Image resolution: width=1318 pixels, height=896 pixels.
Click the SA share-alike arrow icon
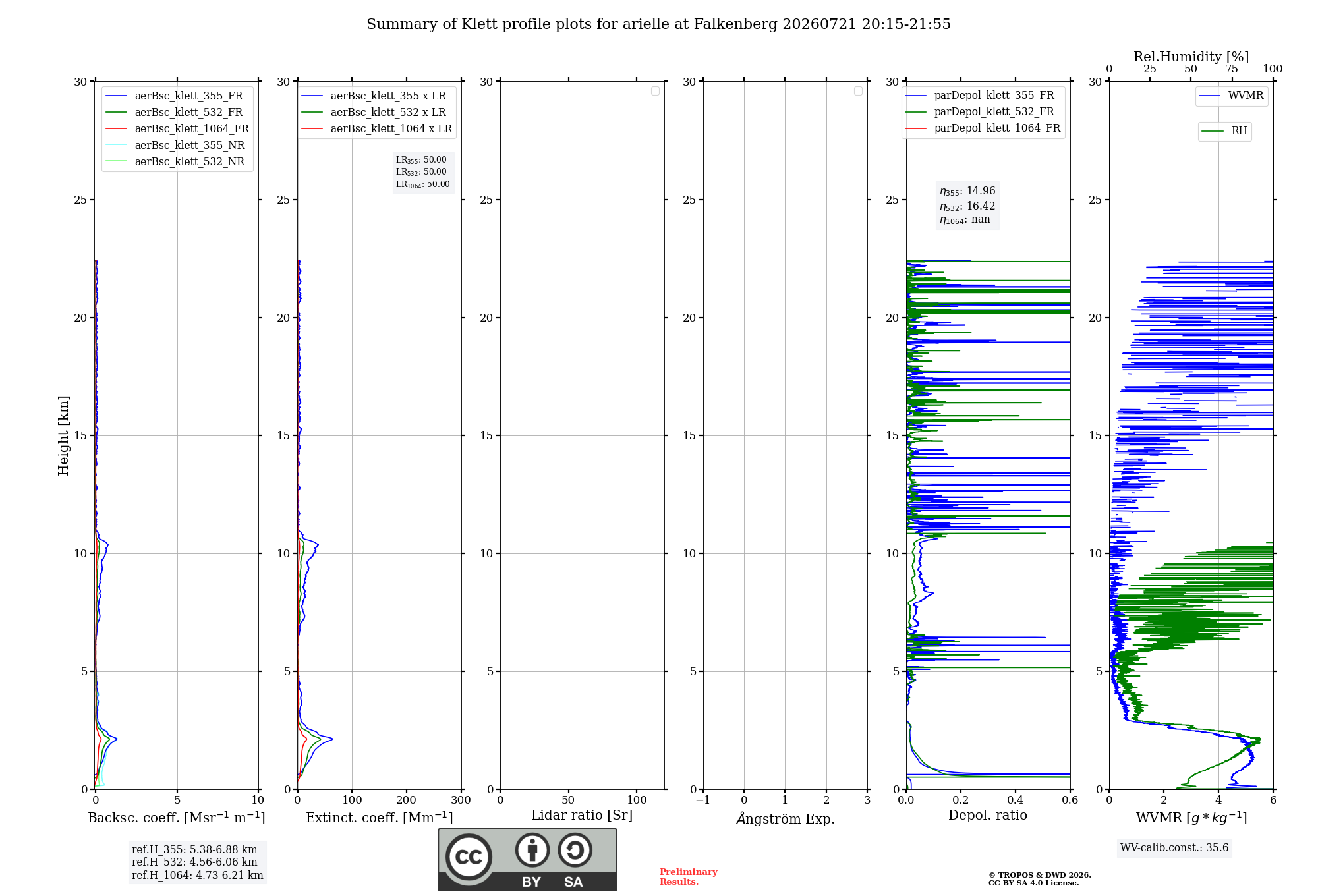pos(575,850)
